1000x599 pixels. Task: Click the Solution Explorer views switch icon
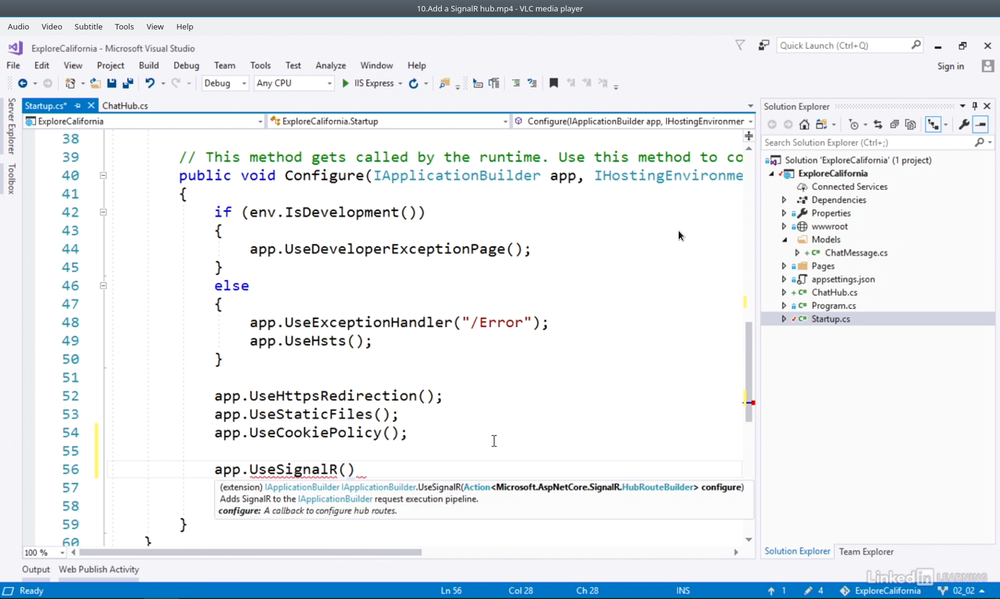(821, 124)
